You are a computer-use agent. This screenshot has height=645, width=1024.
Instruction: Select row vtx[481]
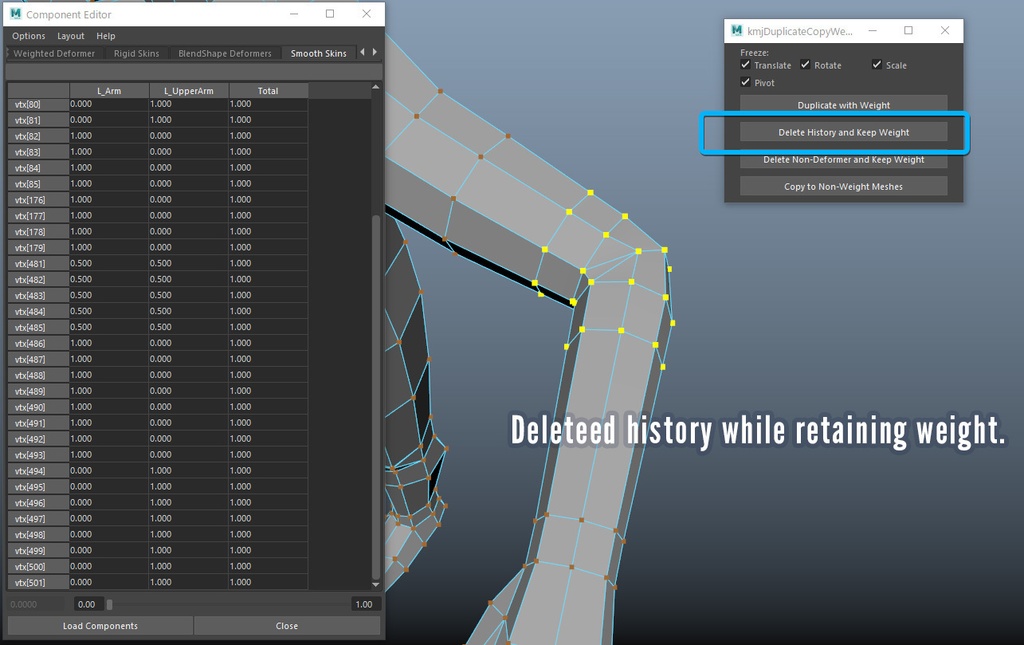(38, 264)
